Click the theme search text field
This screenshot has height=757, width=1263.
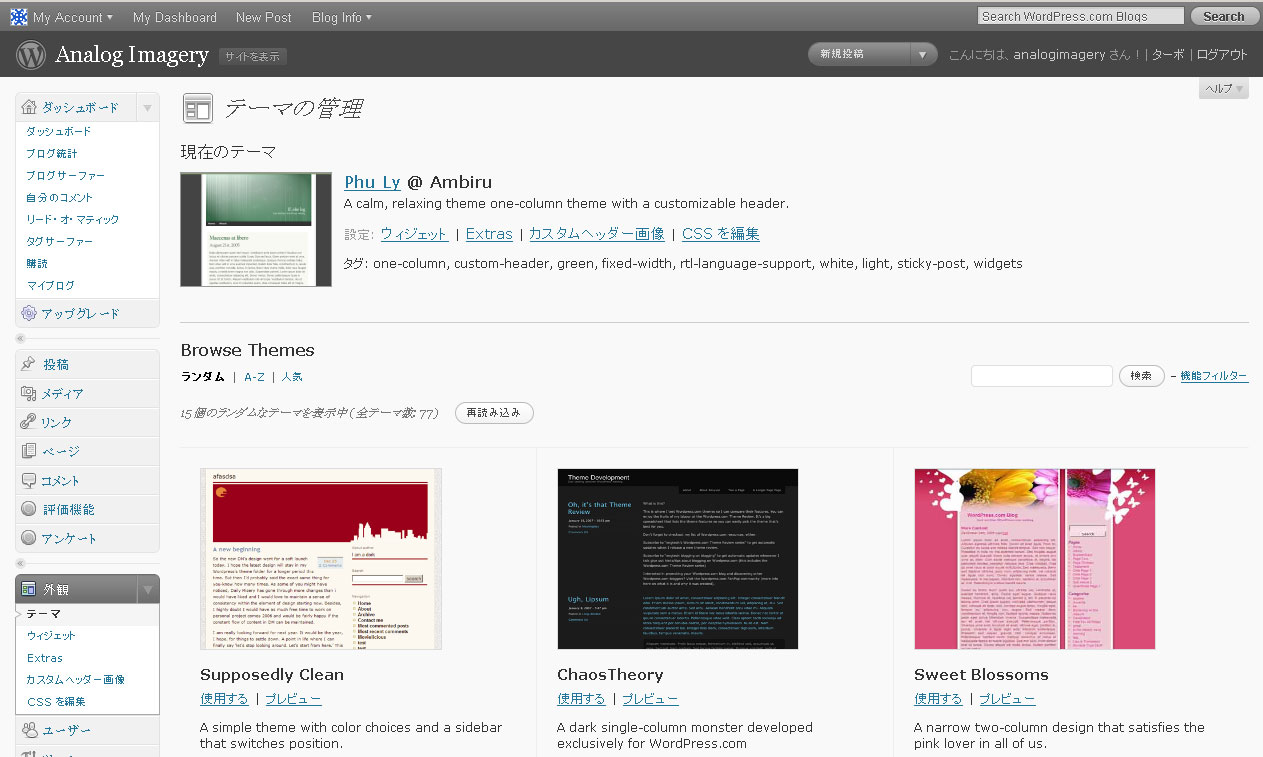[1041, 376]
